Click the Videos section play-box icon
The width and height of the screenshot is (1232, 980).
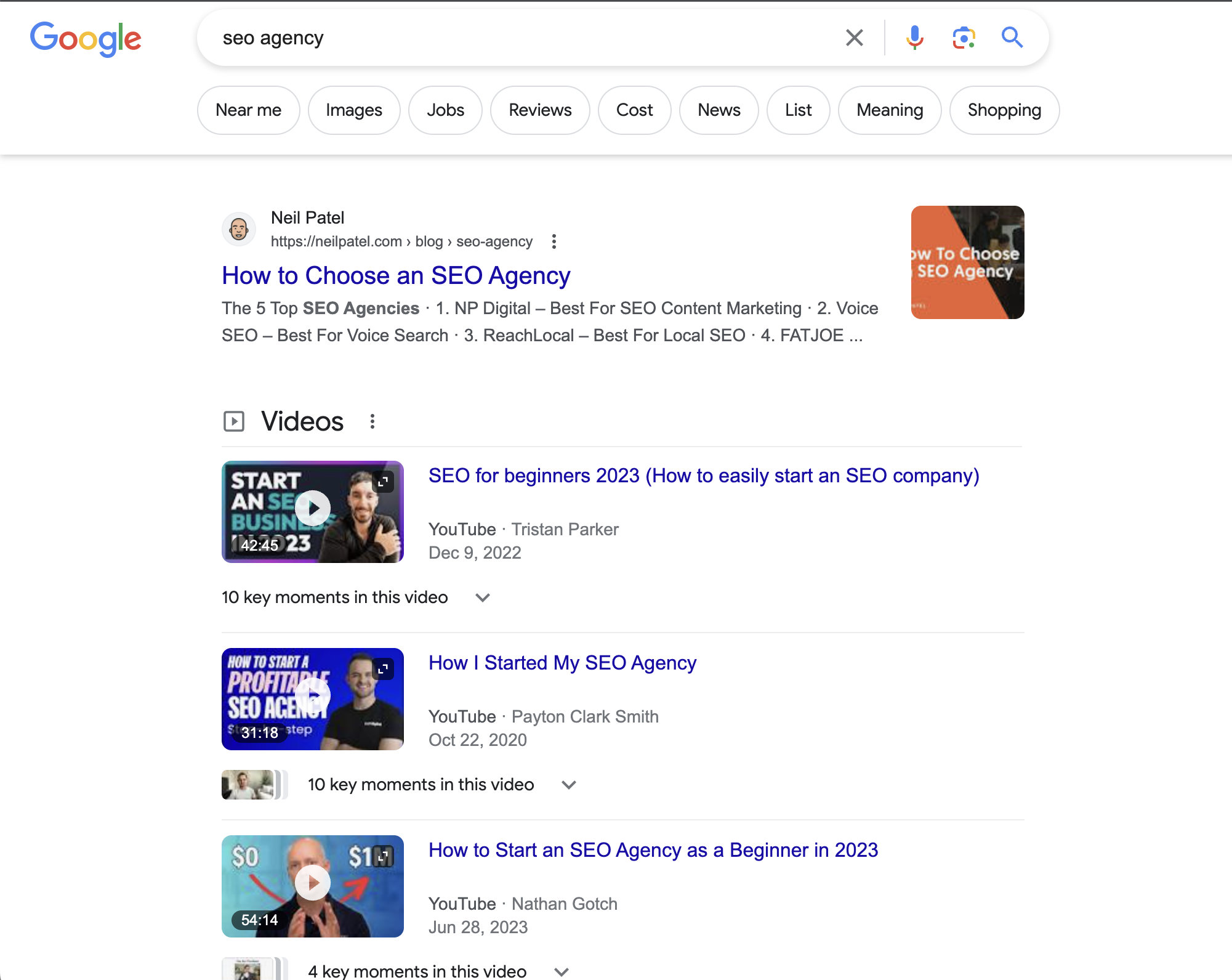[234, 421]
